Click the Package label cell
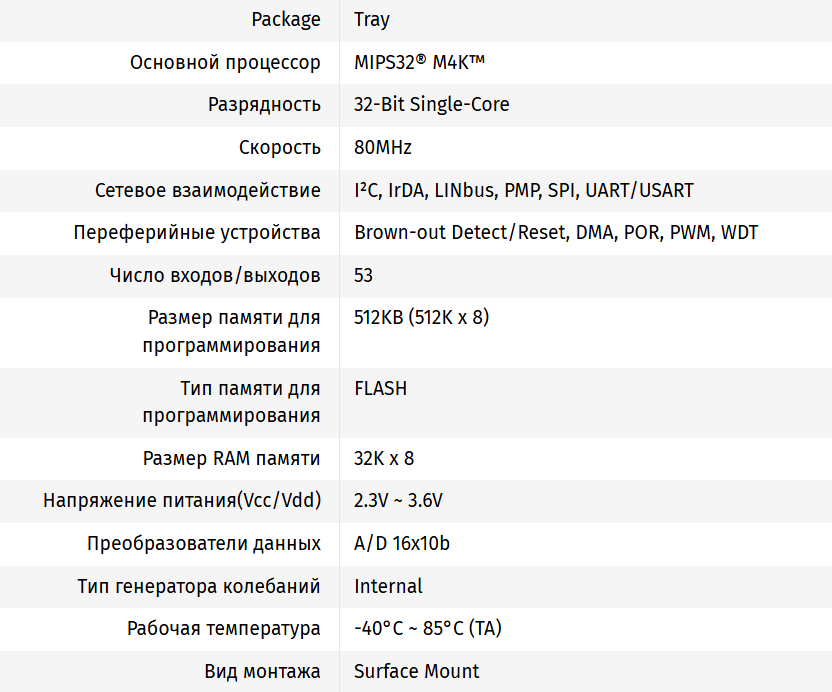Screen dimensions: 832x692 coord(286,20)
